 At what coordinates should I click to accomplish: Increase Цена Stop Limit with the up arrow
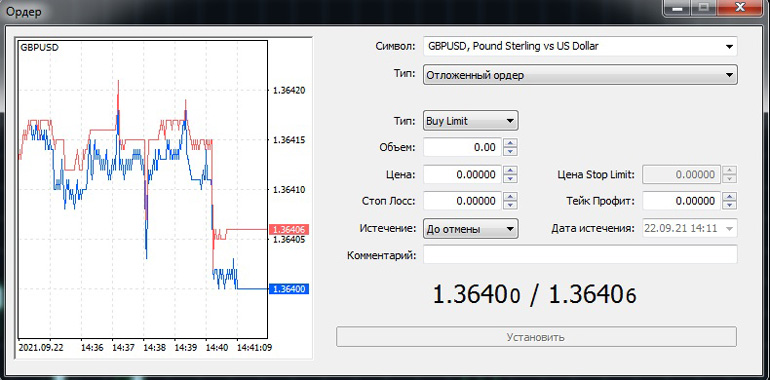click(x=730, y=170)
